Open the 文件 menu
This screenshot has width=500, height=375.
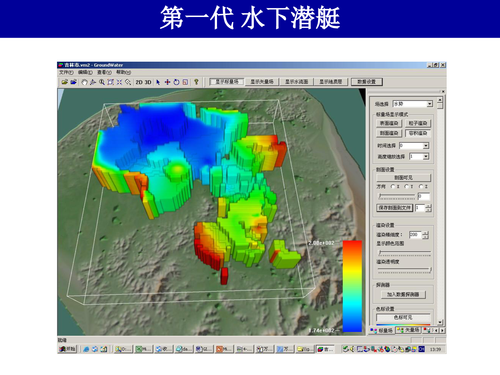tap(66, 72)
